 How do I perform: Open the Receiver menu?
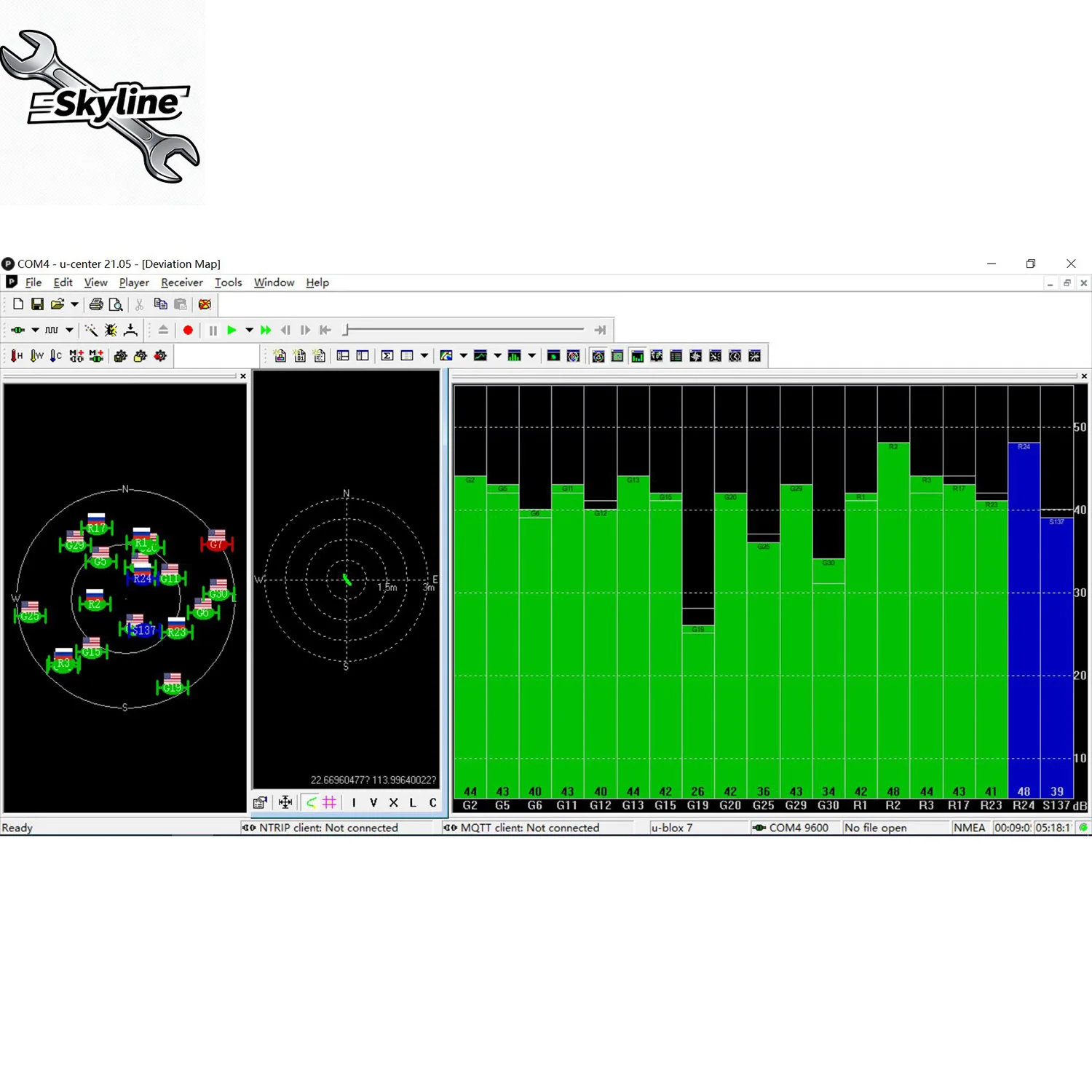[x=182, y=282]
